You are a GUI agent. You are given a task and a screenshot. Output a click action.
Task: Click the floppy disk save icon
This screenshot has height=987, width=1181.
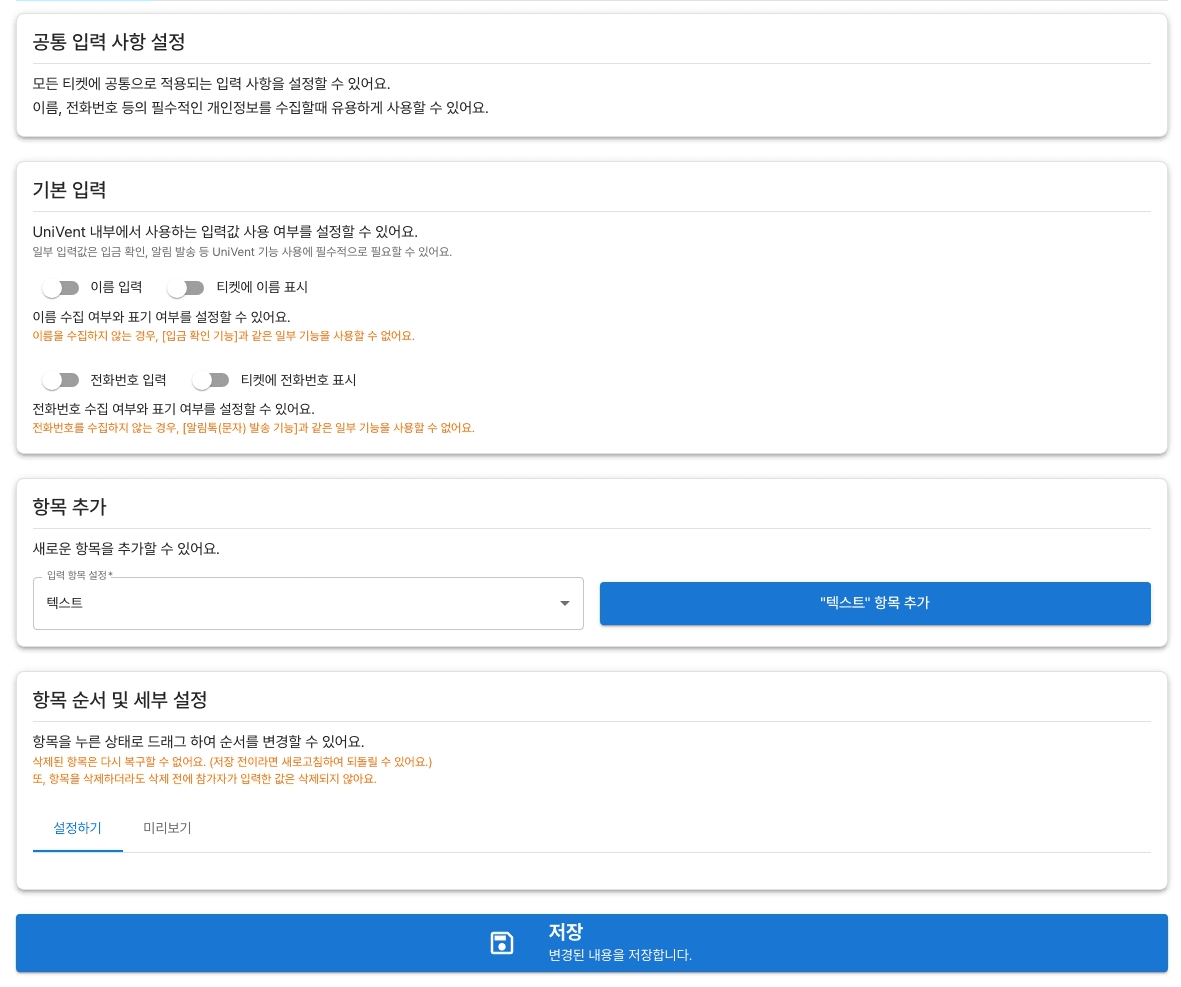click(502, 943)
